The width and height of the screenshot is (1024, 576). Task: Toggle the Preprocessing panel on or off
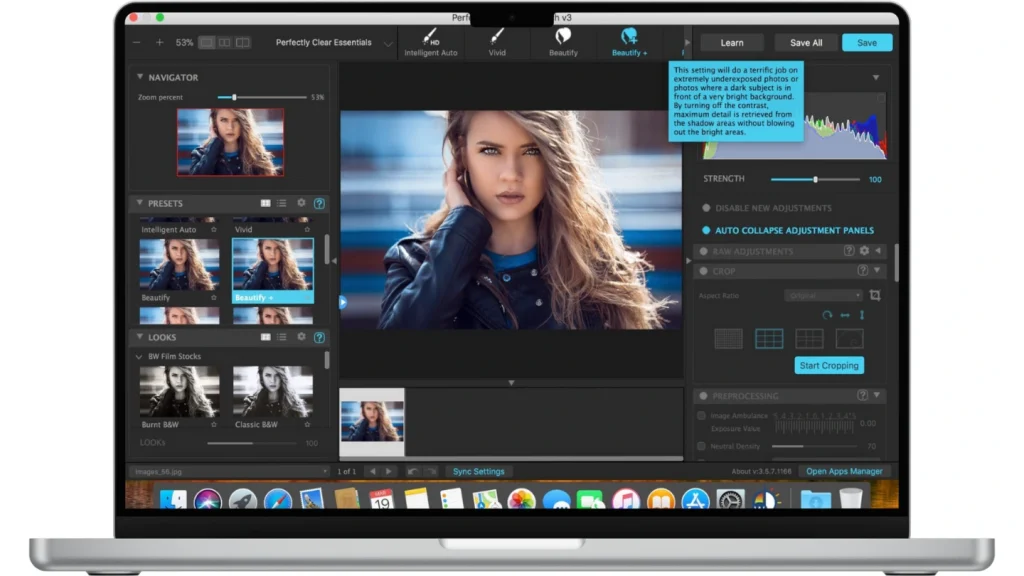click(703, 396)
